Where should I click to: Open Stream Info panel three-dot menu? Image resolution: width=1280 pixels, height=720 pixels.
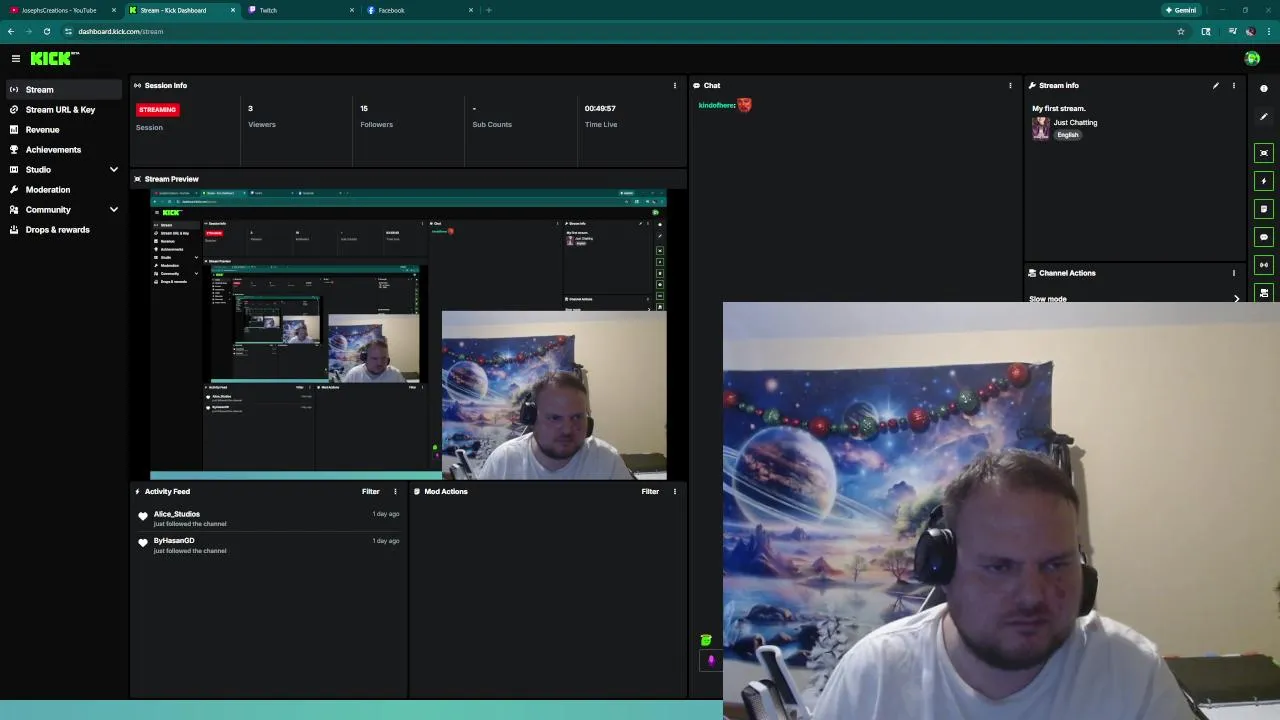pos(1234,86)
